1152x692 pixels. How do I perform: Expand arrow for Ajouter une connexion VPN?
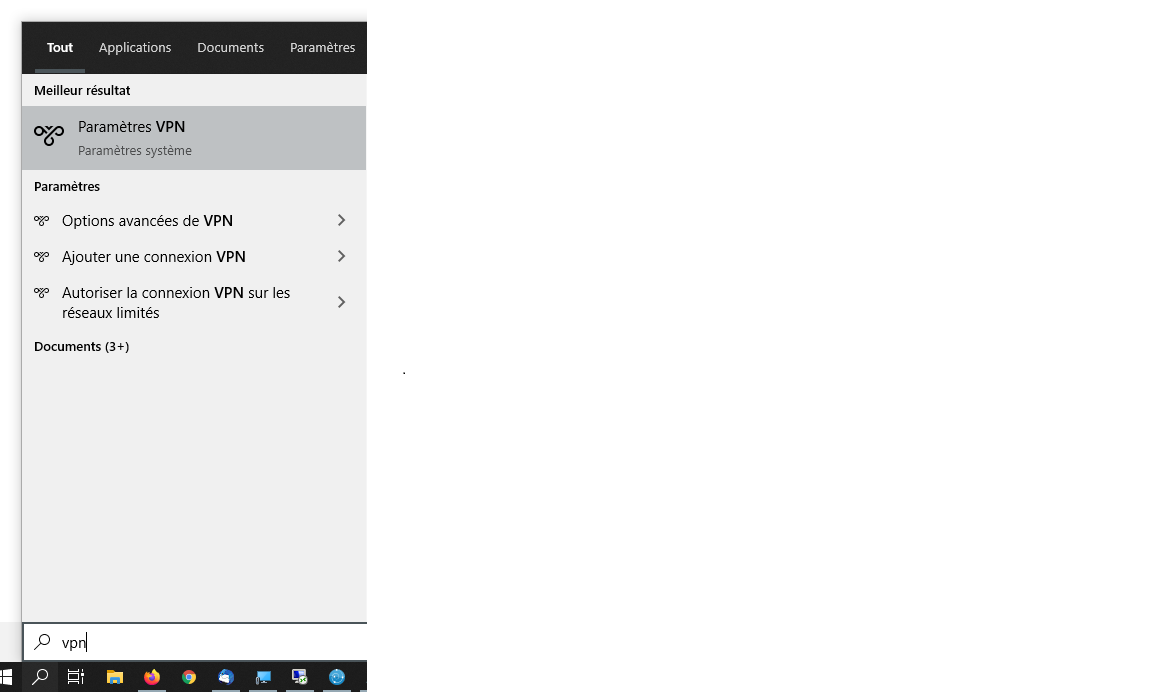(341, 257)
